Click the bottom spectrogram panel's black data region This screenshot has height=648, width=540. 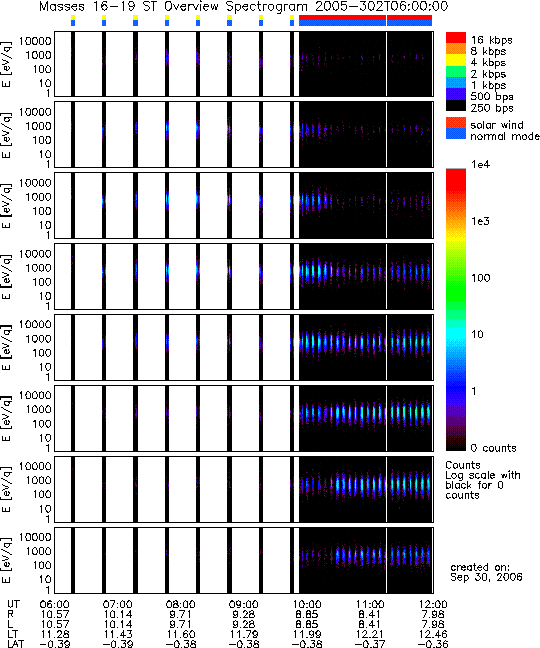[x=366, y=560]
